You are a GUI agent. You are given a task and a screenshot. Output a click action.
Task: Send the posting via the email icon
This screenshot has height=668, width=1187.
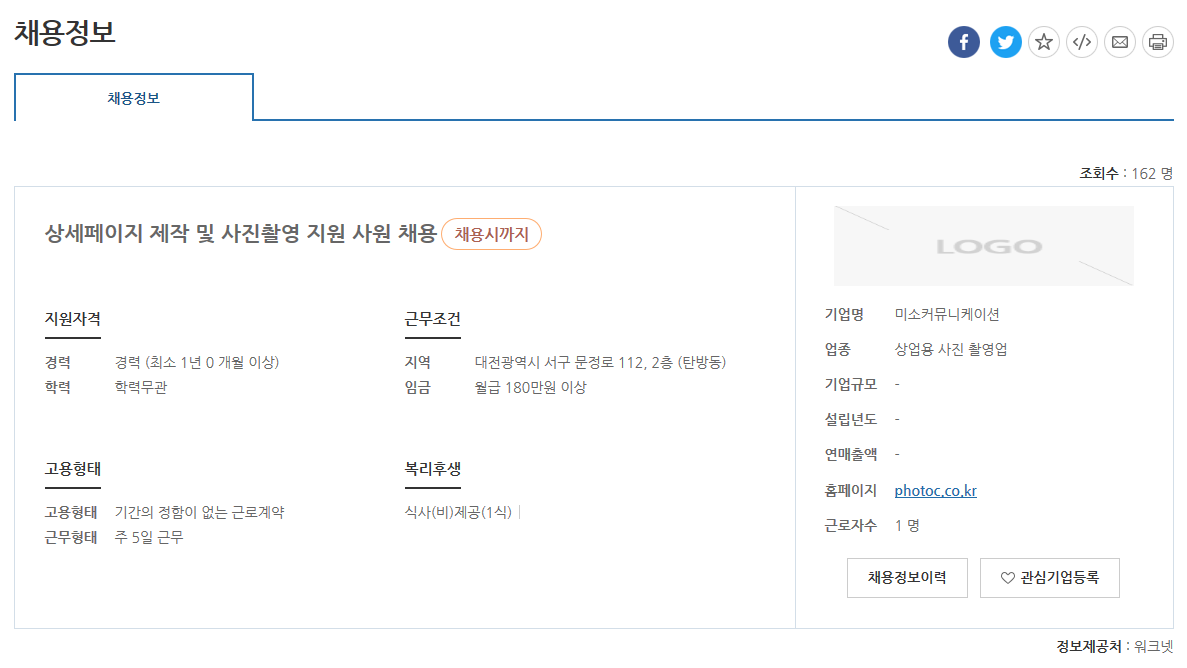[x=1120, y=42]
